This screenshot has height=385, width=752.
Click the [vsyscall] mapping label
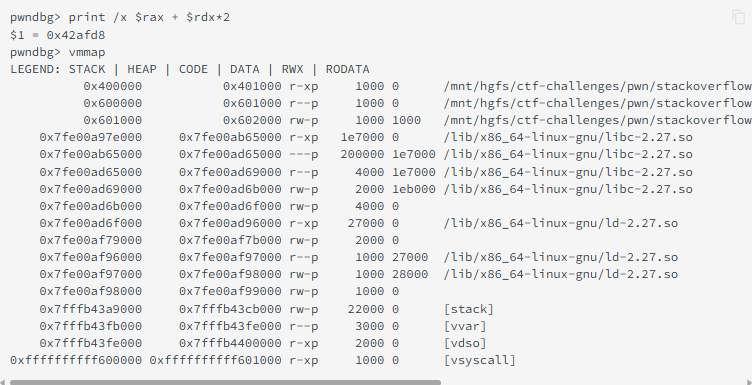click(x=480, y=360)
